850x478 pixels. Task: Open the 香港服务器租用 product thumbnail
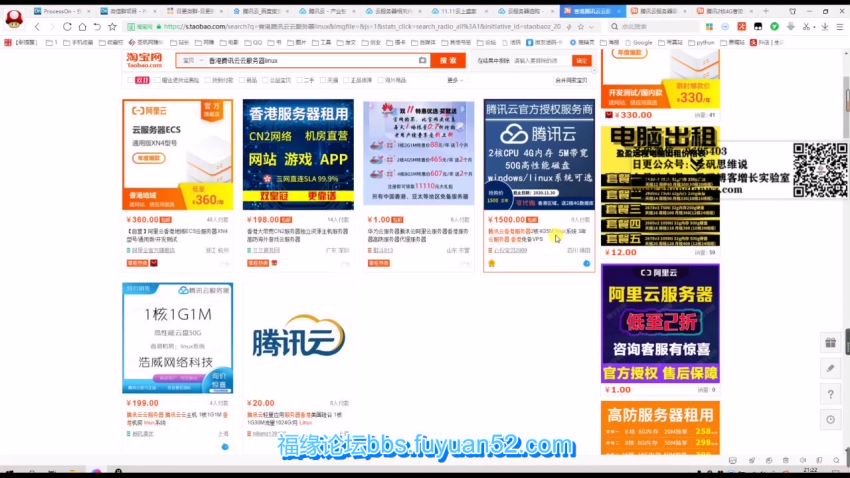pos(298,154)
